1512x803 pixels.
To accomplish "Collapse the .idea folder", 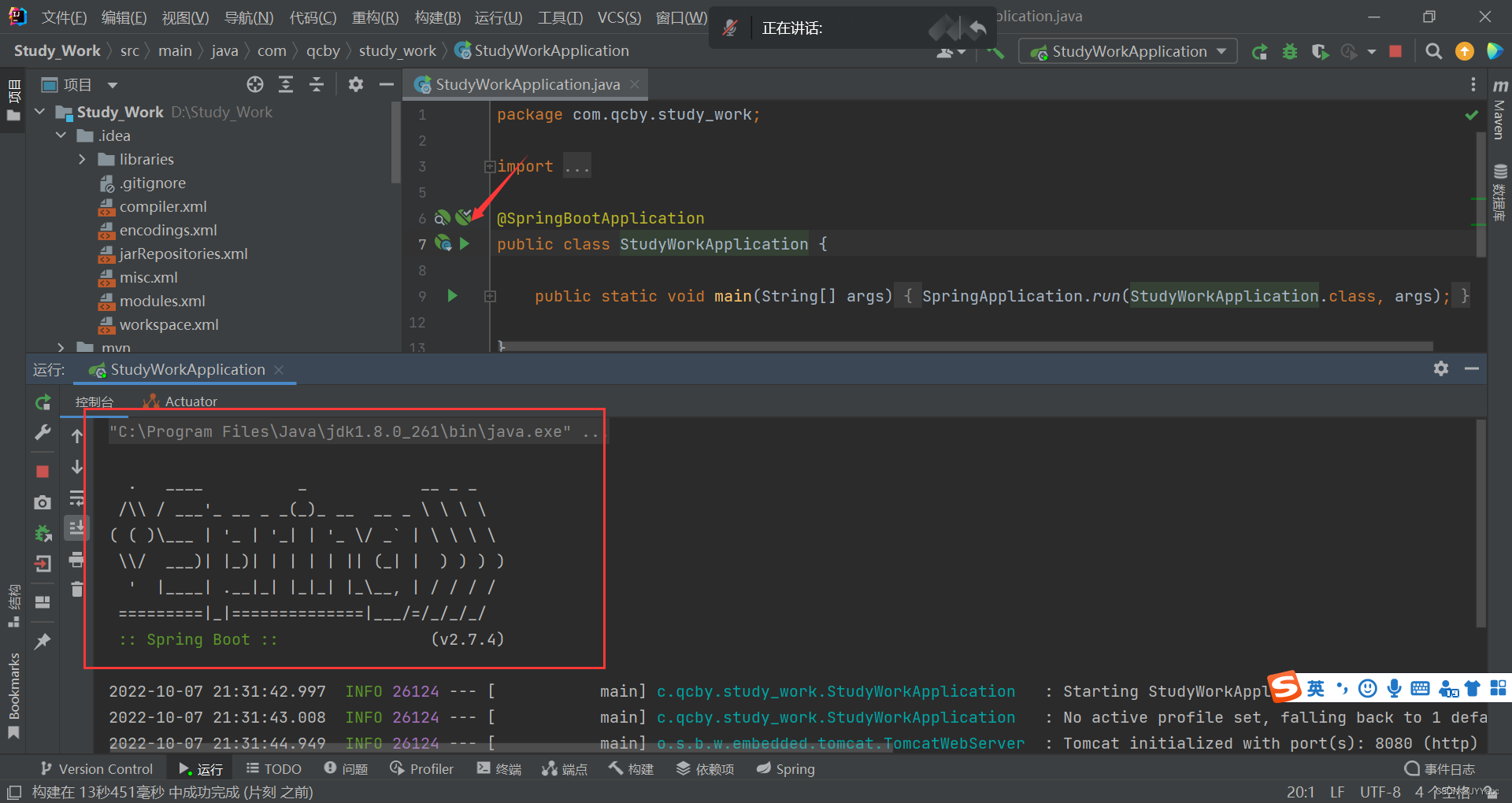I will point(61,135).
